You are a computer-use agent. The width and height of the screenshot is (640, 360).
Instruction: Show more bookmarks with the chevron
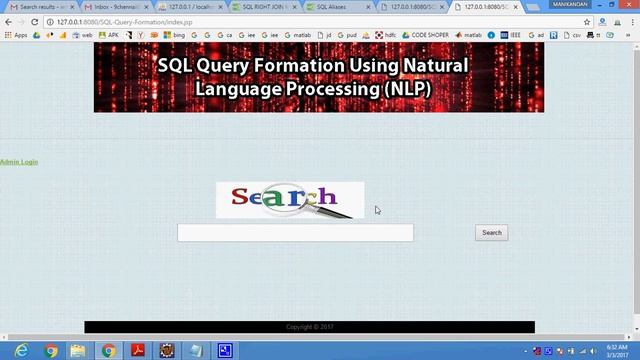point(628,35)
